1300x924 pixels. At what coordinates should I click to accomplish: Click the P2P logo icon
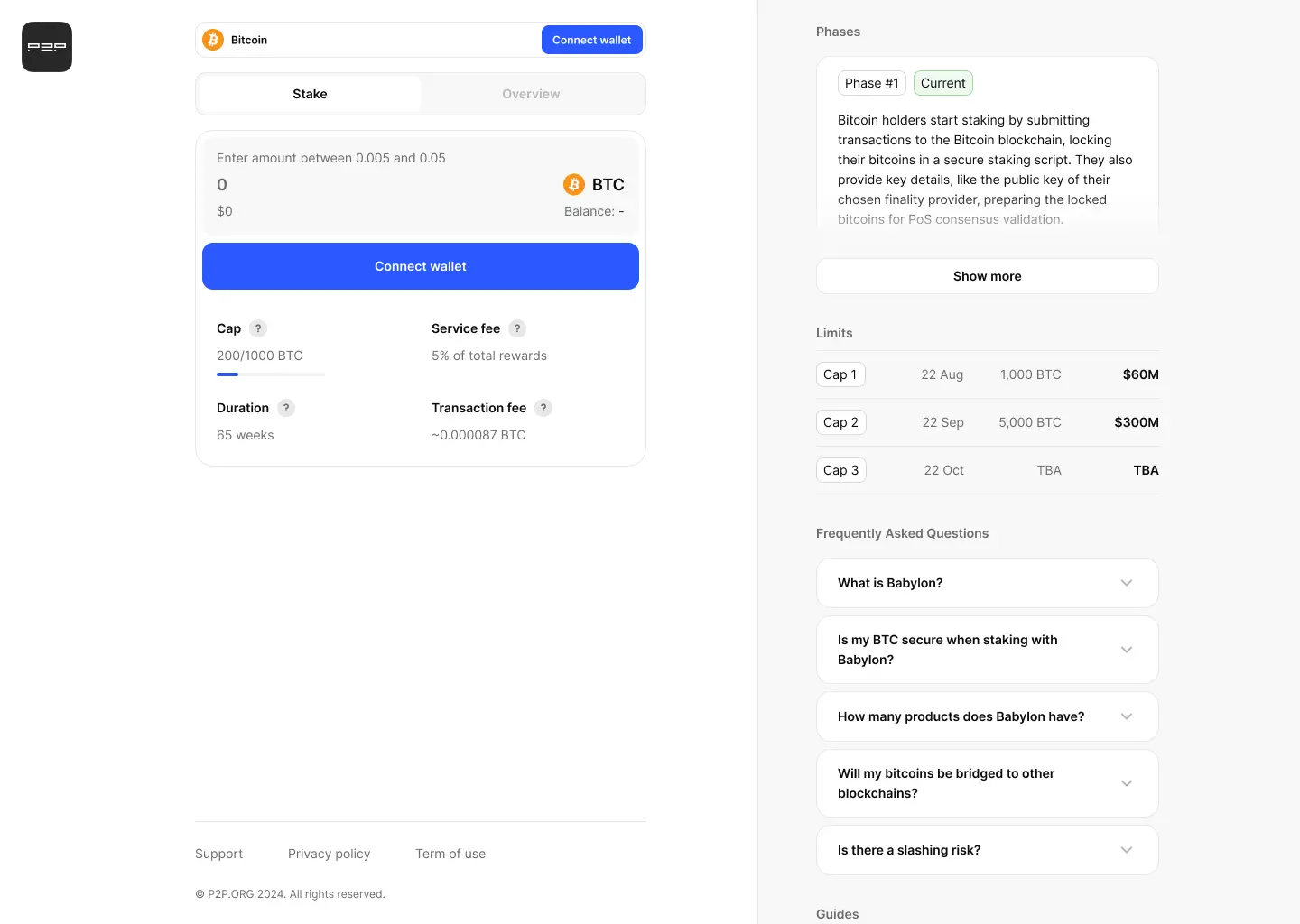point(47,47)
